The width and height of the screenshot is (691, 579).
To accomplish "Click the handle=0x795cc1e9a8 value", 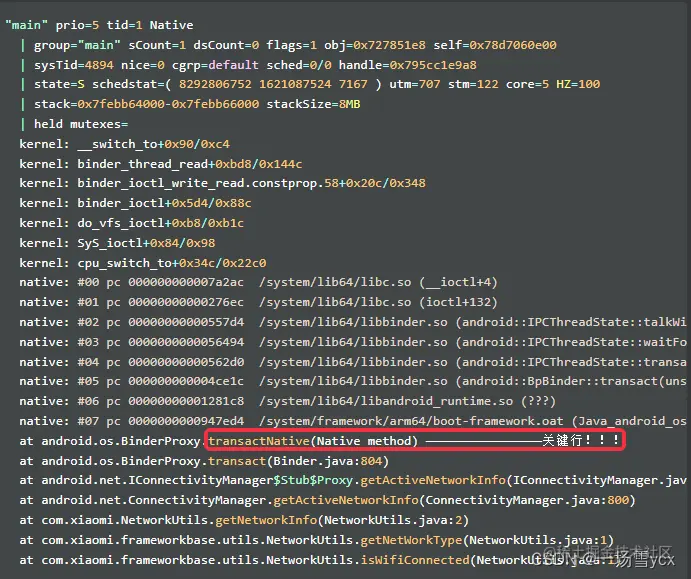I will pyautogui.click(x=408, y=65).
